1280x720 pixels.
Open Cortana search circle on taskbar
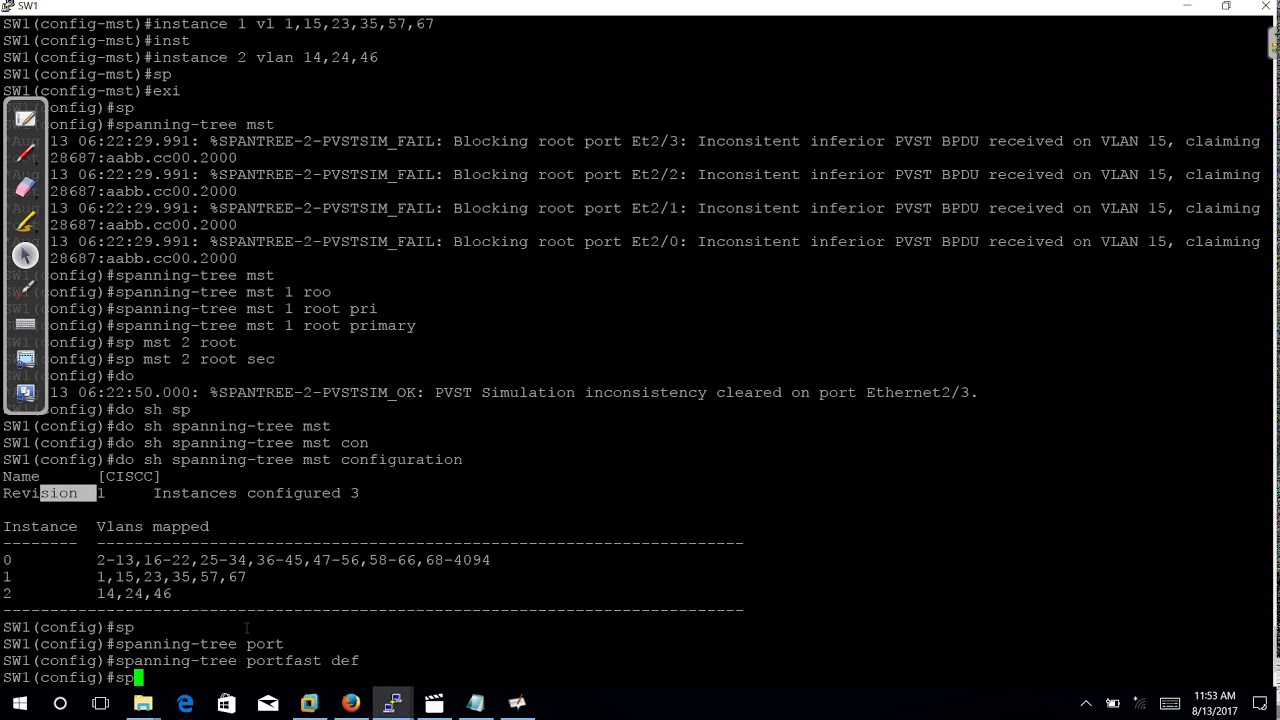60,704
